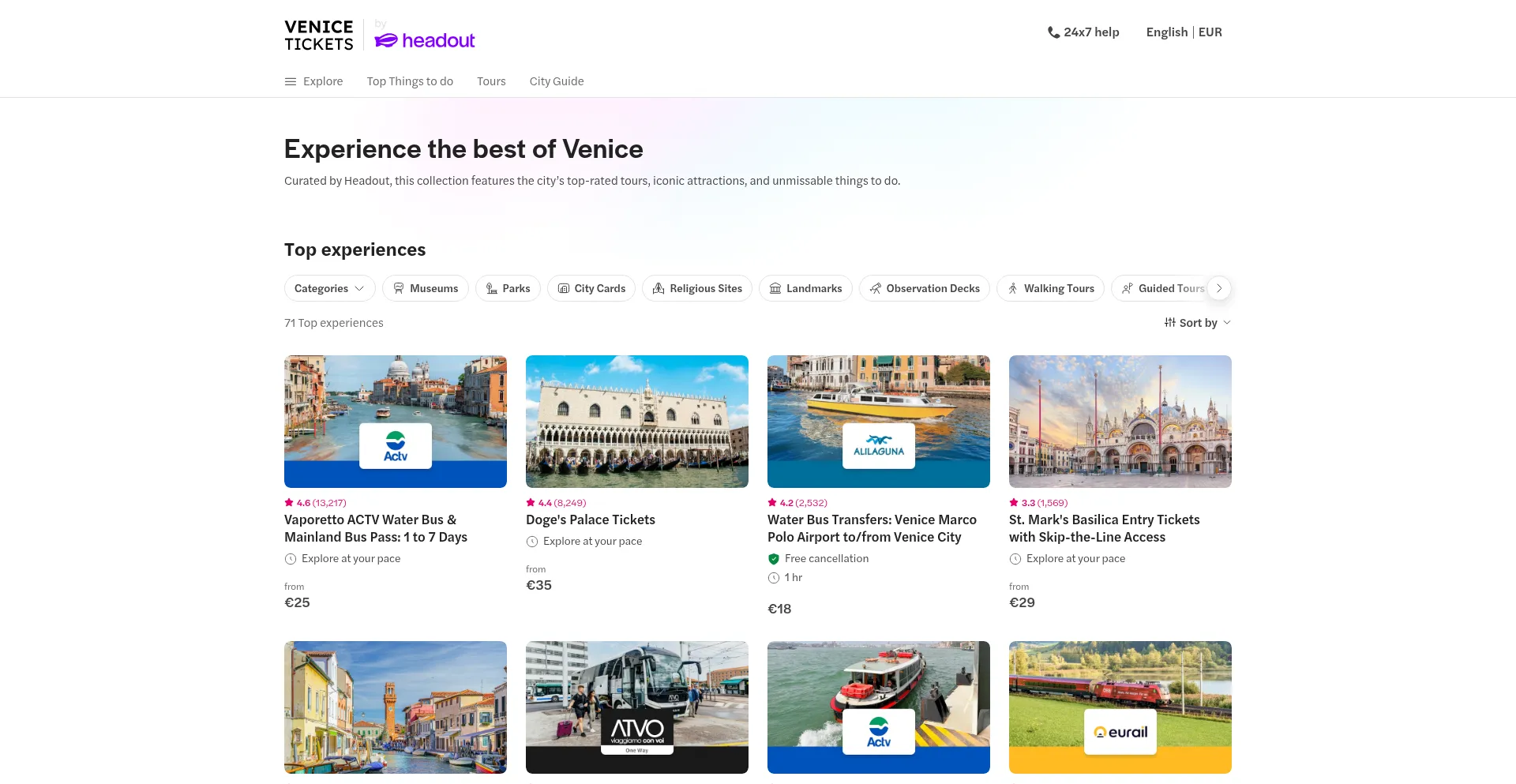This screenshot has height=784, width=1516.
Task: Click the €18 price on Water Bus Transfers
Action: click(779, 609)
